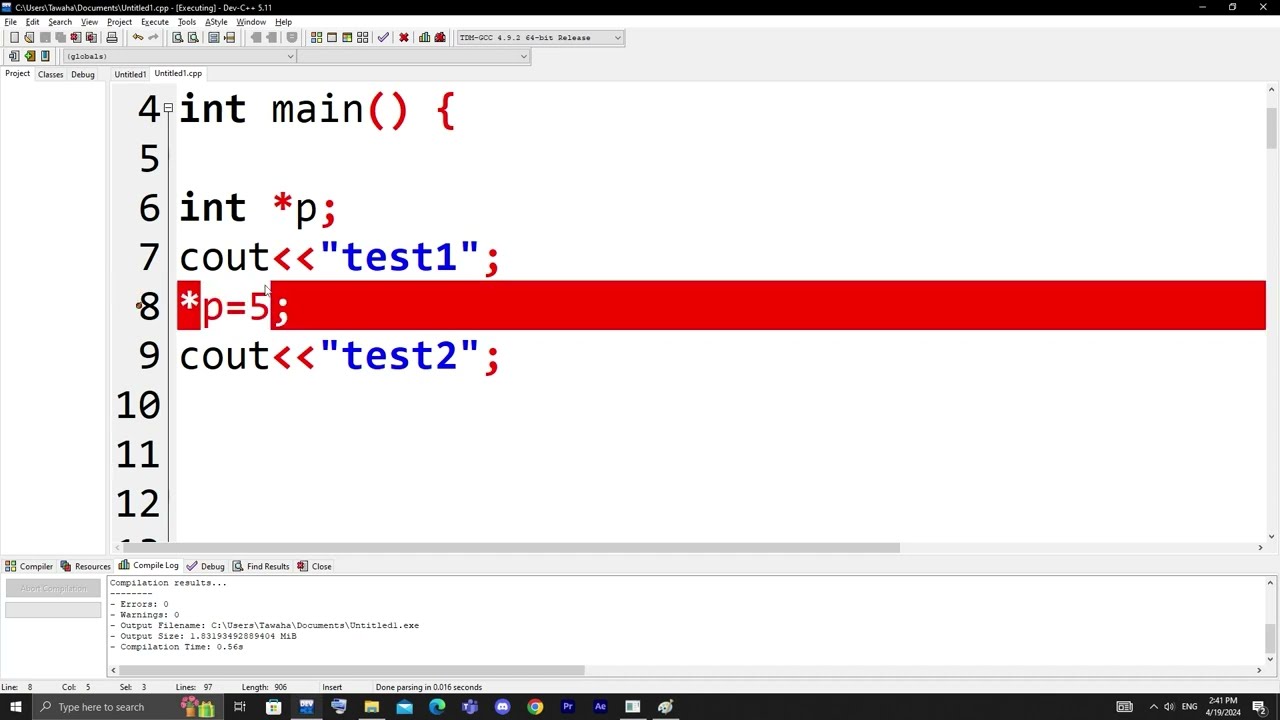Switch to the Classes browser tab
The width and height of the screenshot is (1280, 720).
(51, 74)
